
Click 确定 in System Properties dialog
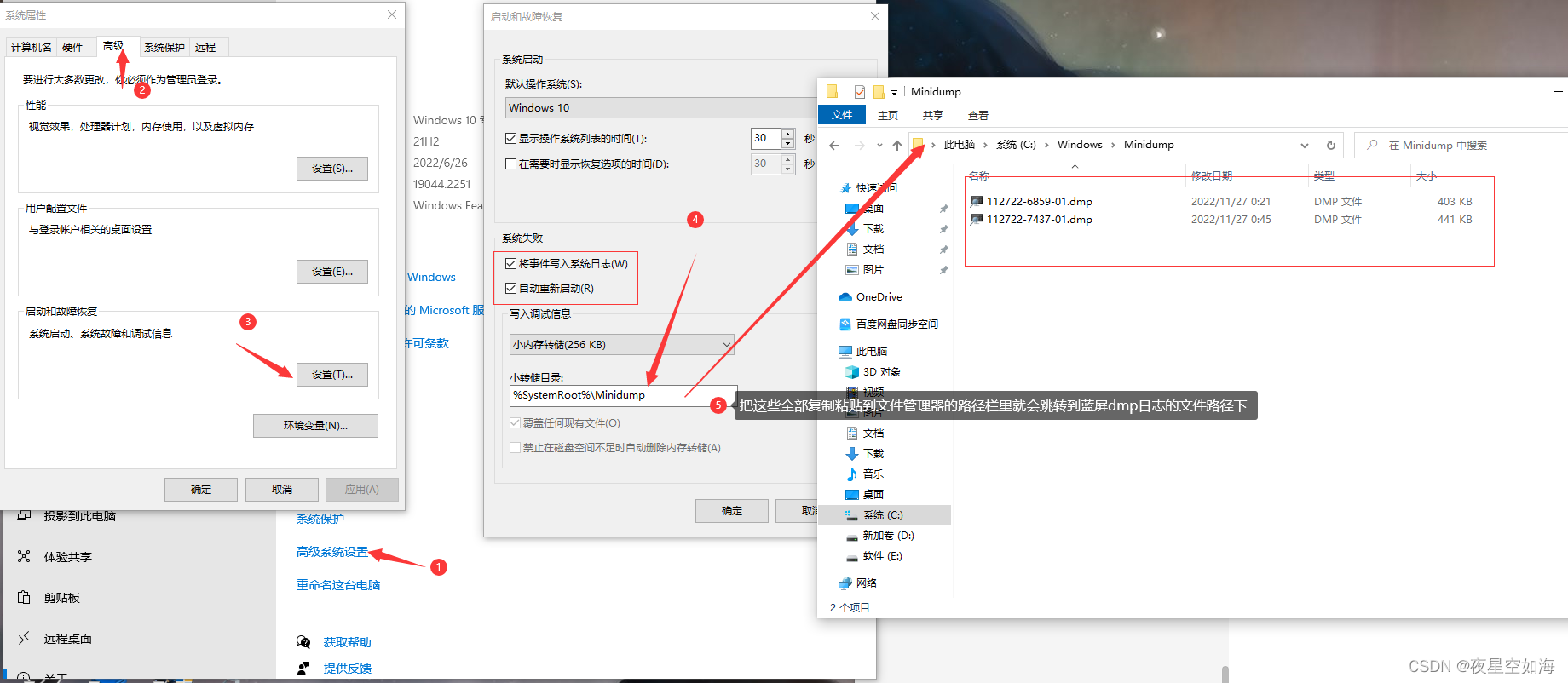[x=201, y=490]
